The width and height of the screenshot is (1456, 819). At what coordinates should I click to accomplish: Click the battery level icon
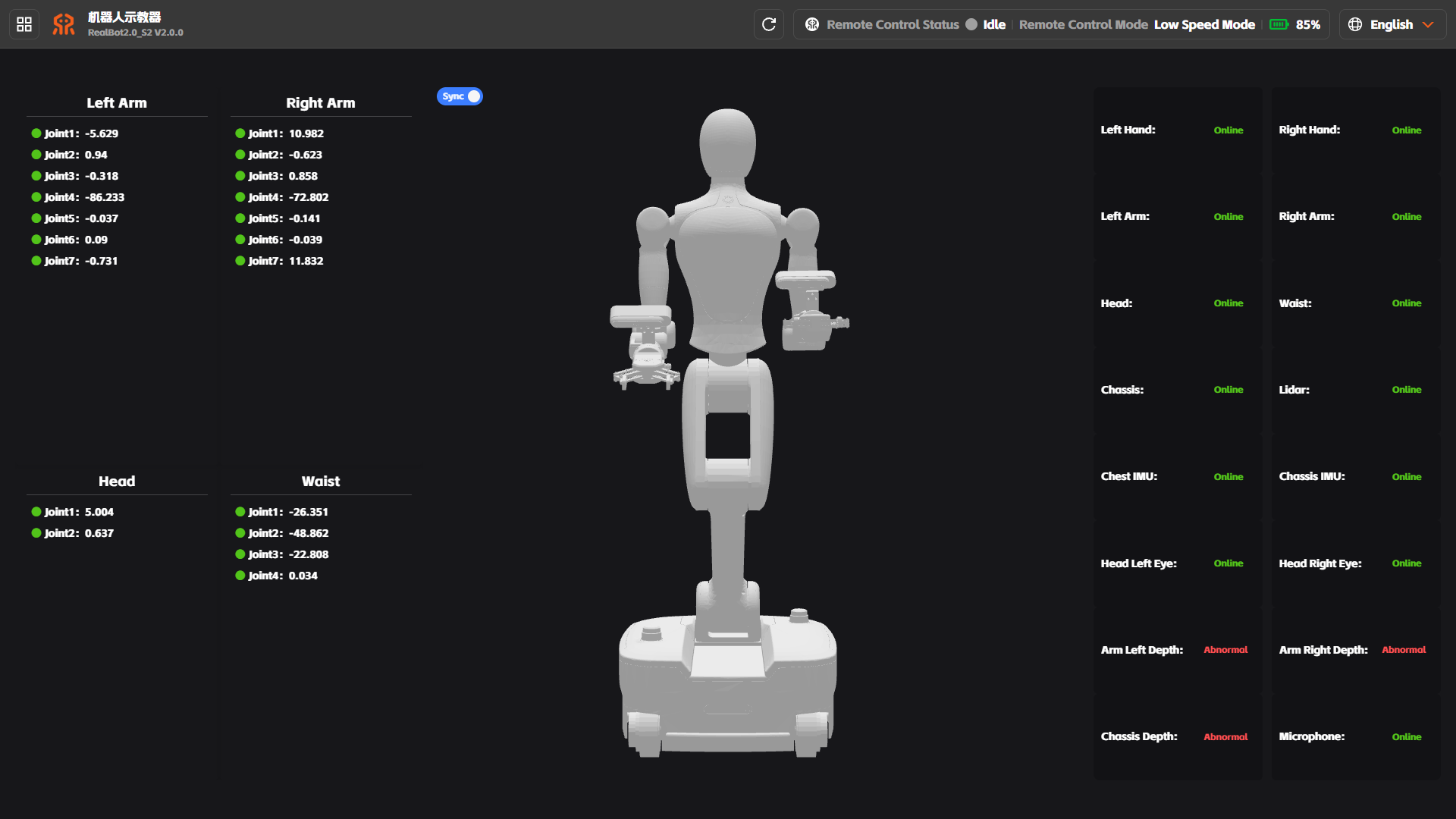click(1279, 24)
